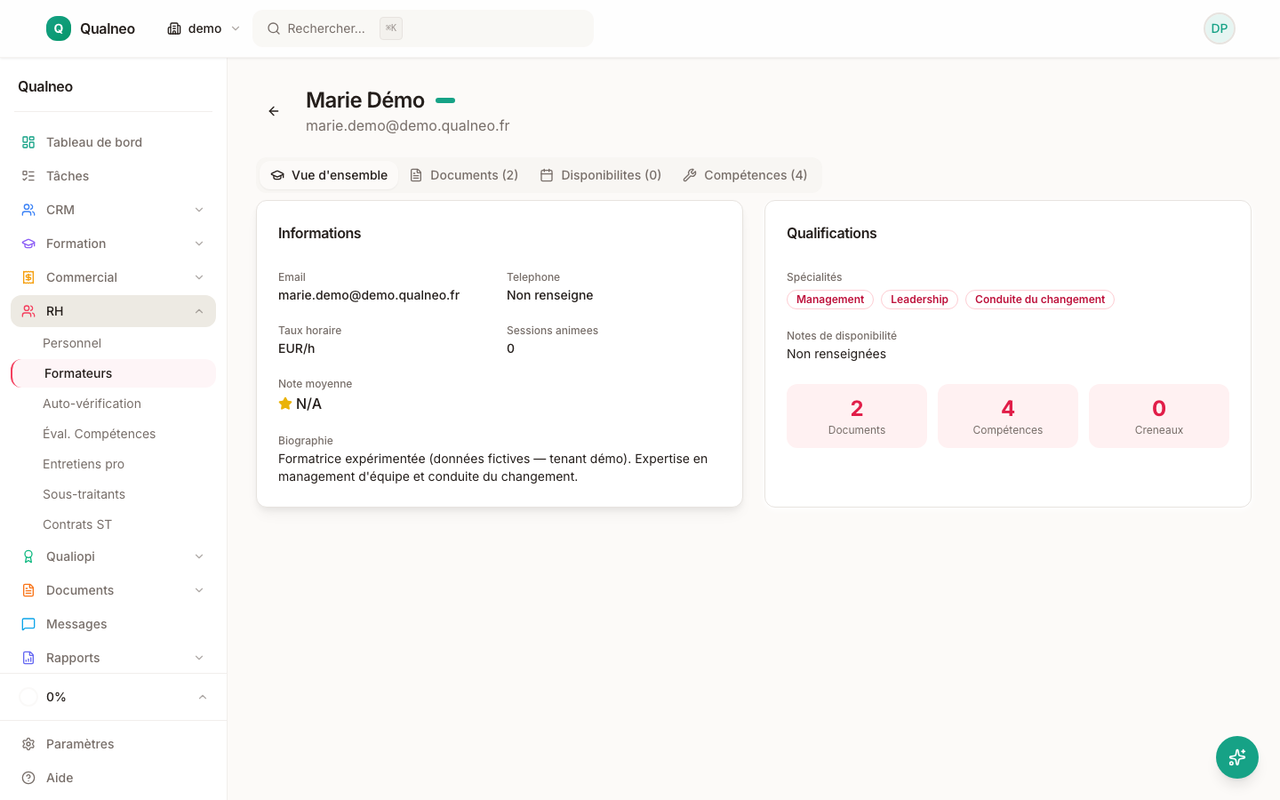The image size is (1280, 800).
Task: Click the CRM people icon
Action: point(28,210)
